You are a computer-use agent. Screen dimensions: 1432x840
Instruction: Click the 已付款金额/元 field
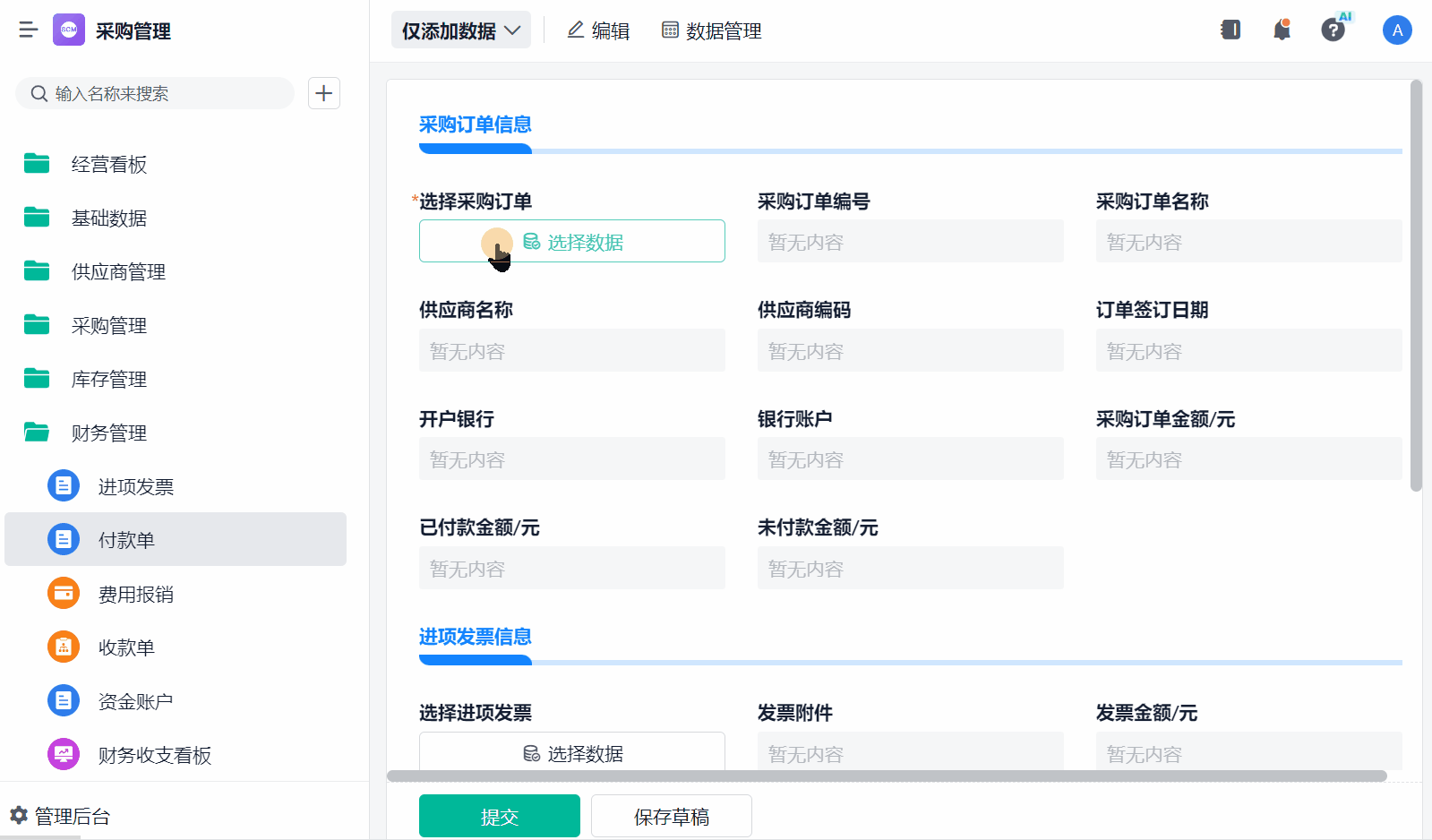(572, 568)
